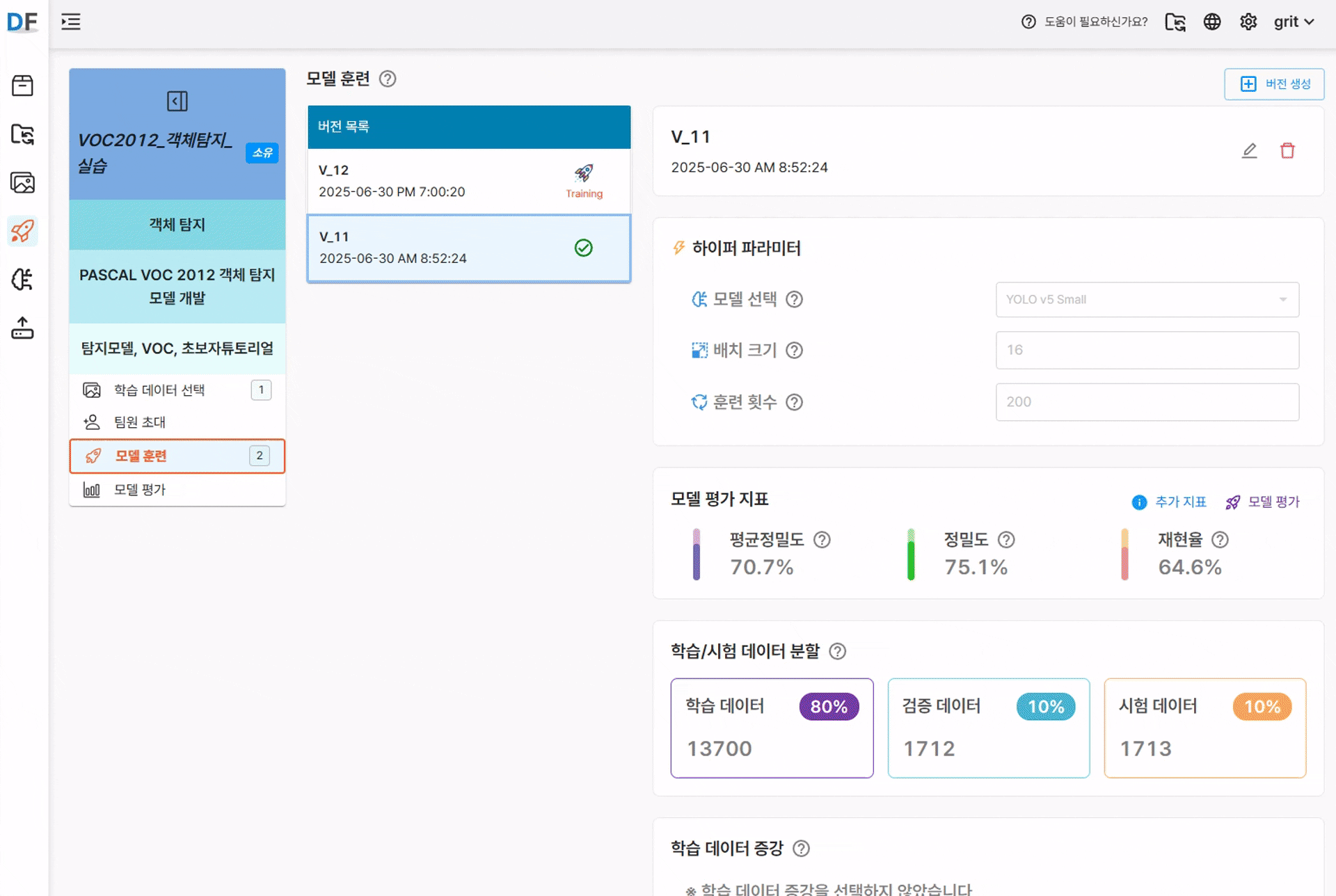The width and height of the screenshot is (1336, 896).
Task: Click the 시험 데이터 10% card
Action: (1205, 728)
